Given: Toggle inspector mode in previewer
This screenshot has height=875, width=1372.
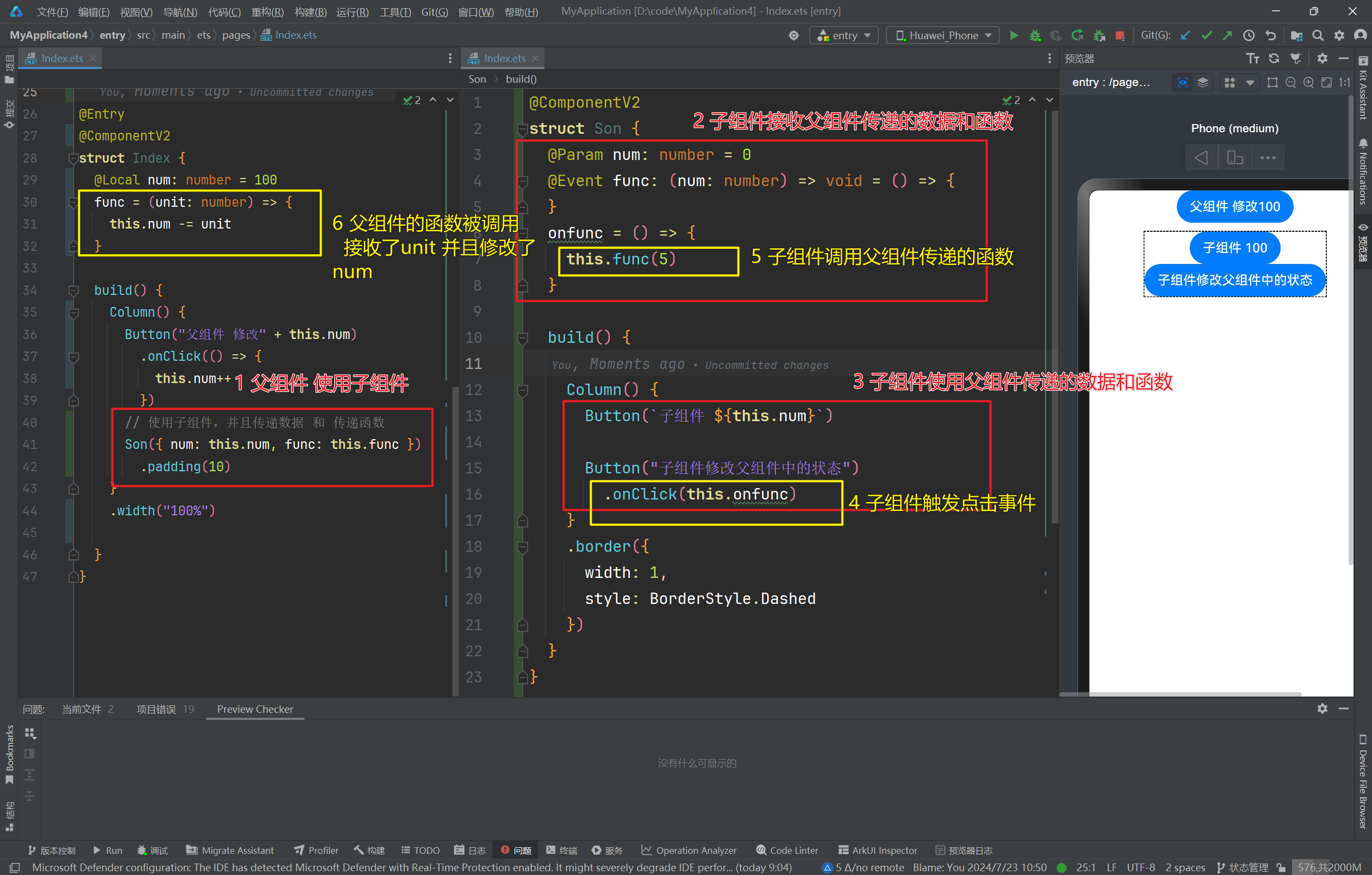Looking at the screenshot, I should coord(1183,83).
